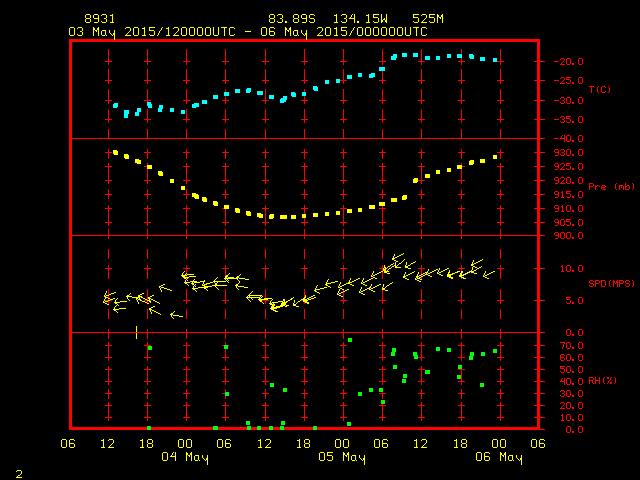Click the '910.0' pressure tick value
The image size is (640, 480).
pos(569,209)
